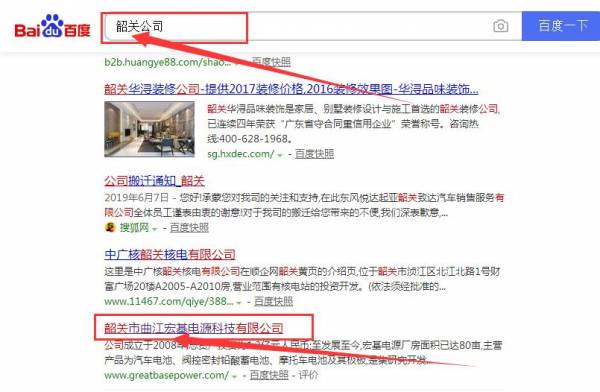The width and height of the screenshot is (600, 392).
Task: Click the 评价 link
Action: pos(308,375)
